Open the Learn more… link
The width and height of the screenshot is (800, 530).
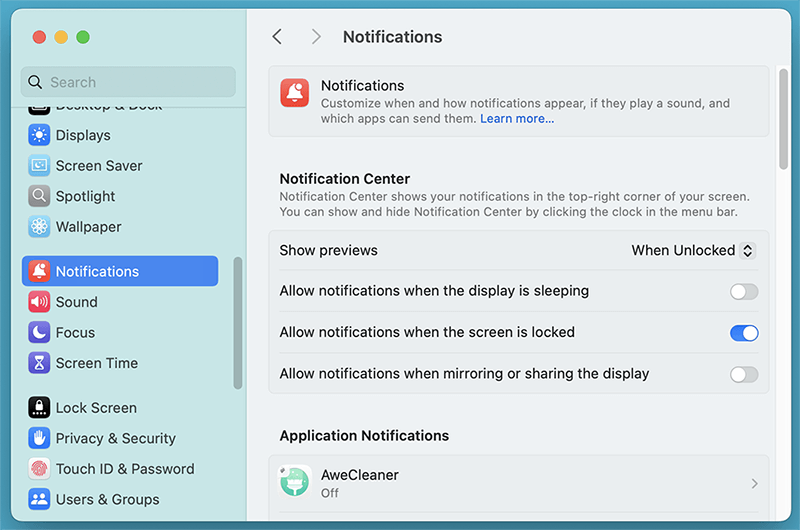(x=517, y=119)
